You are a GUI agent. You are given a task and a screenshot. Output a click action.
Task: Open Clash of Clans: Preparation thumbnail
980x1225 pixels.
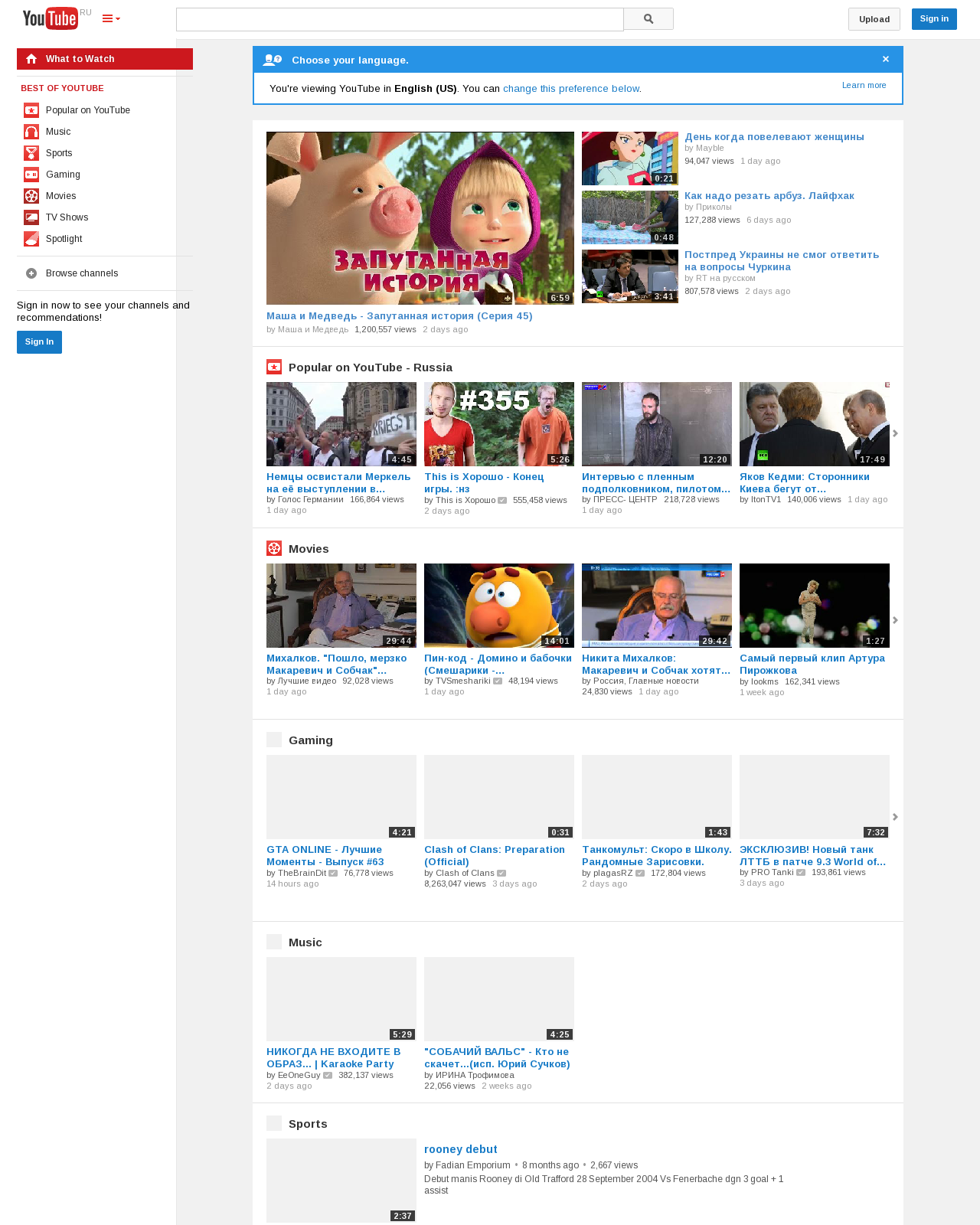tap(499, 797)
